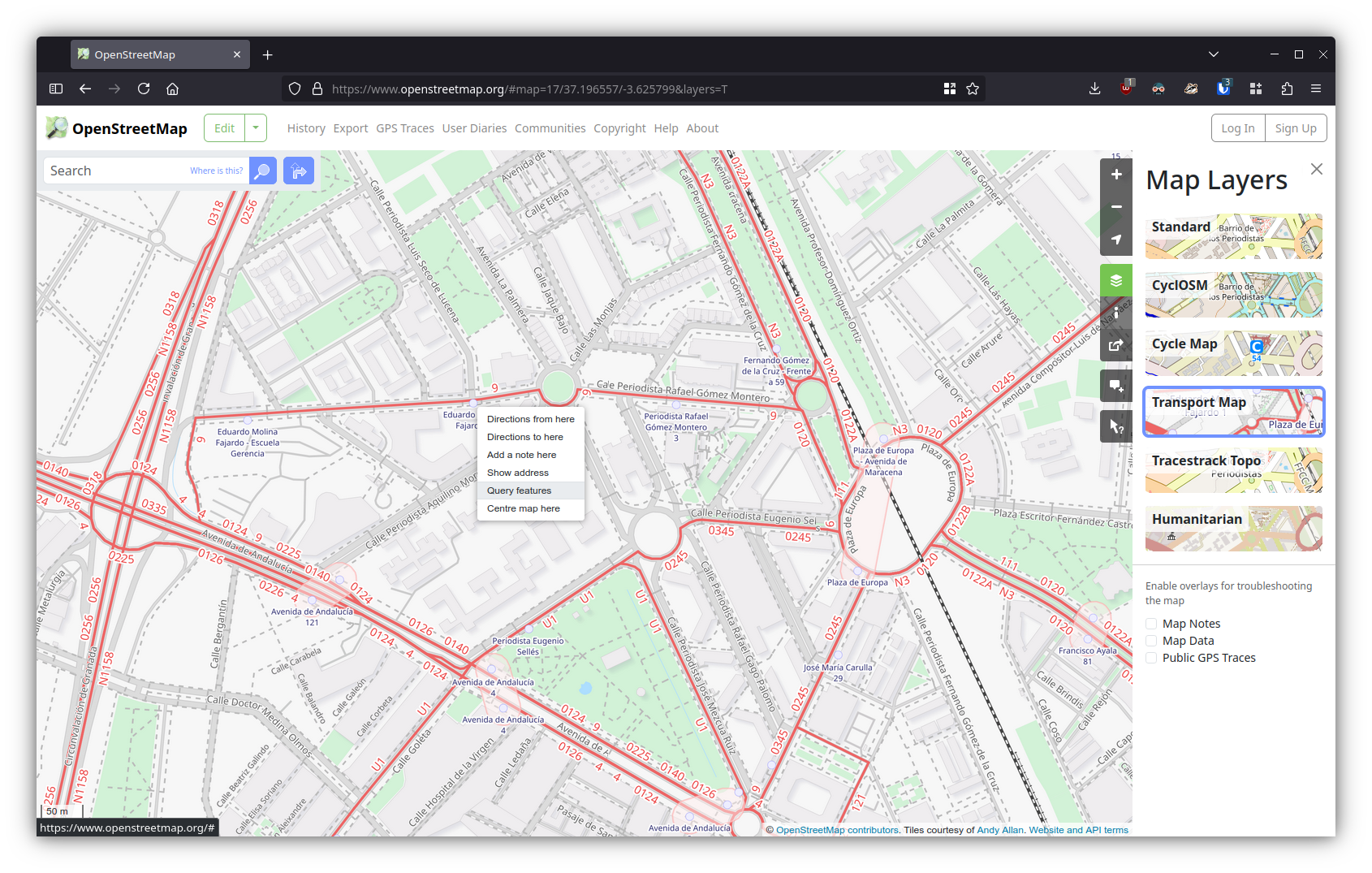Screen dimensions: 1372x873
Task: Click the Edit button
Action: (x=225, y=128)
